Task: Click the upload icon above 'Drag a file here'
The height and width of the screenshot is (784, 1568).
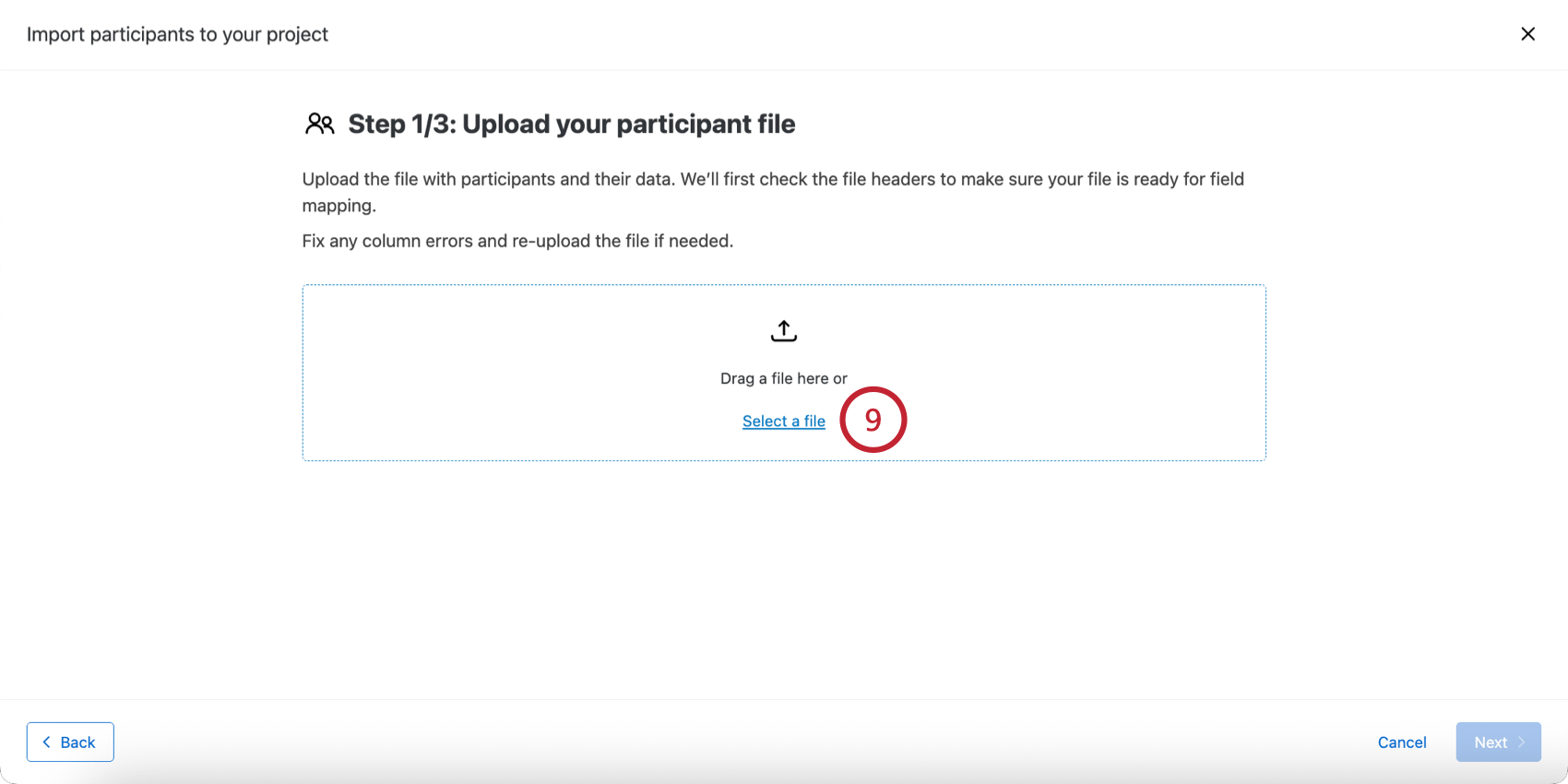Action: point(783,330)
